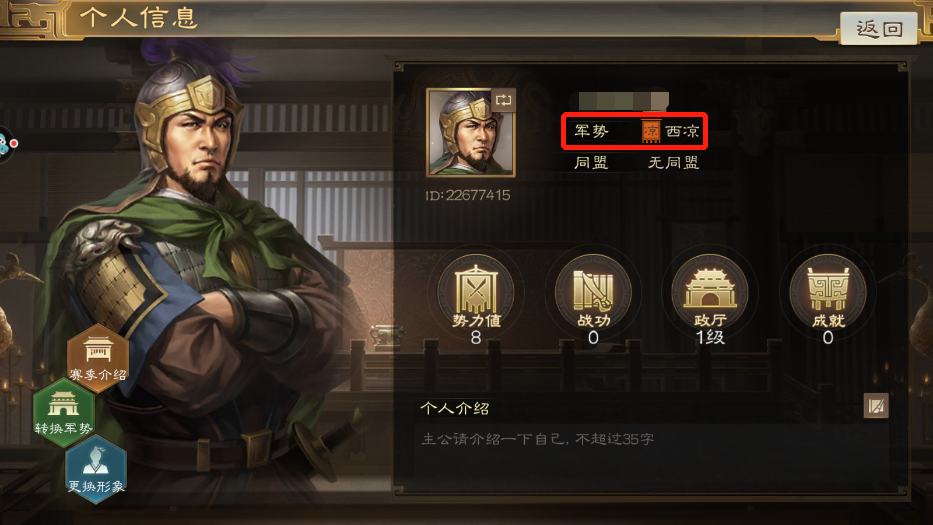
Task: Tap the 个人信息 title header
Action: tap(139, 17)
